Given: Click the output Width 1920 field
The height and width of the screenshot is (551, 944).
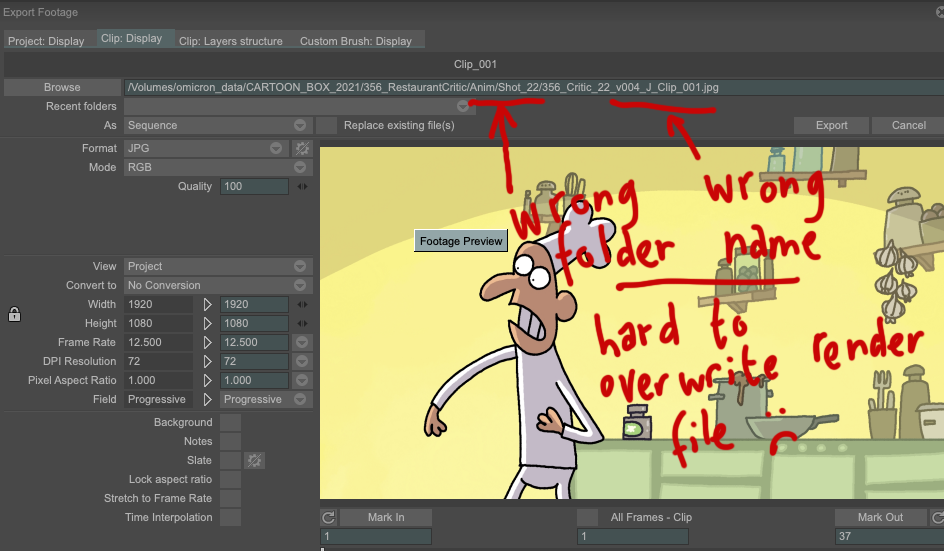Looking at the screenshot, I should [254, 305].
